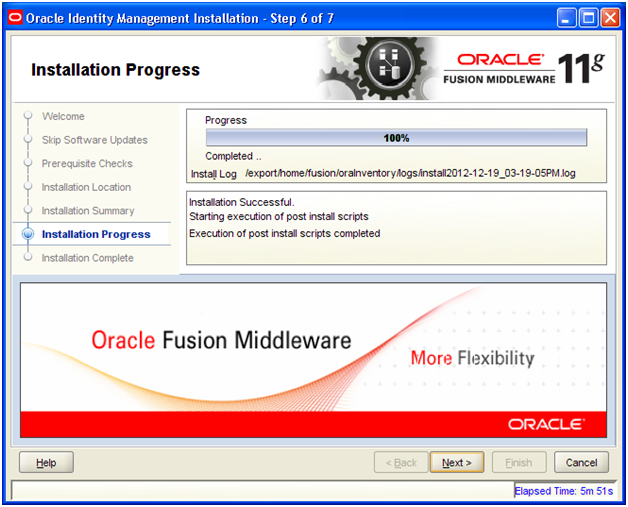The width and height of the screenshot is (628, 507).
Task: Click the disabled Finish button
Action: tap(519, 463)
